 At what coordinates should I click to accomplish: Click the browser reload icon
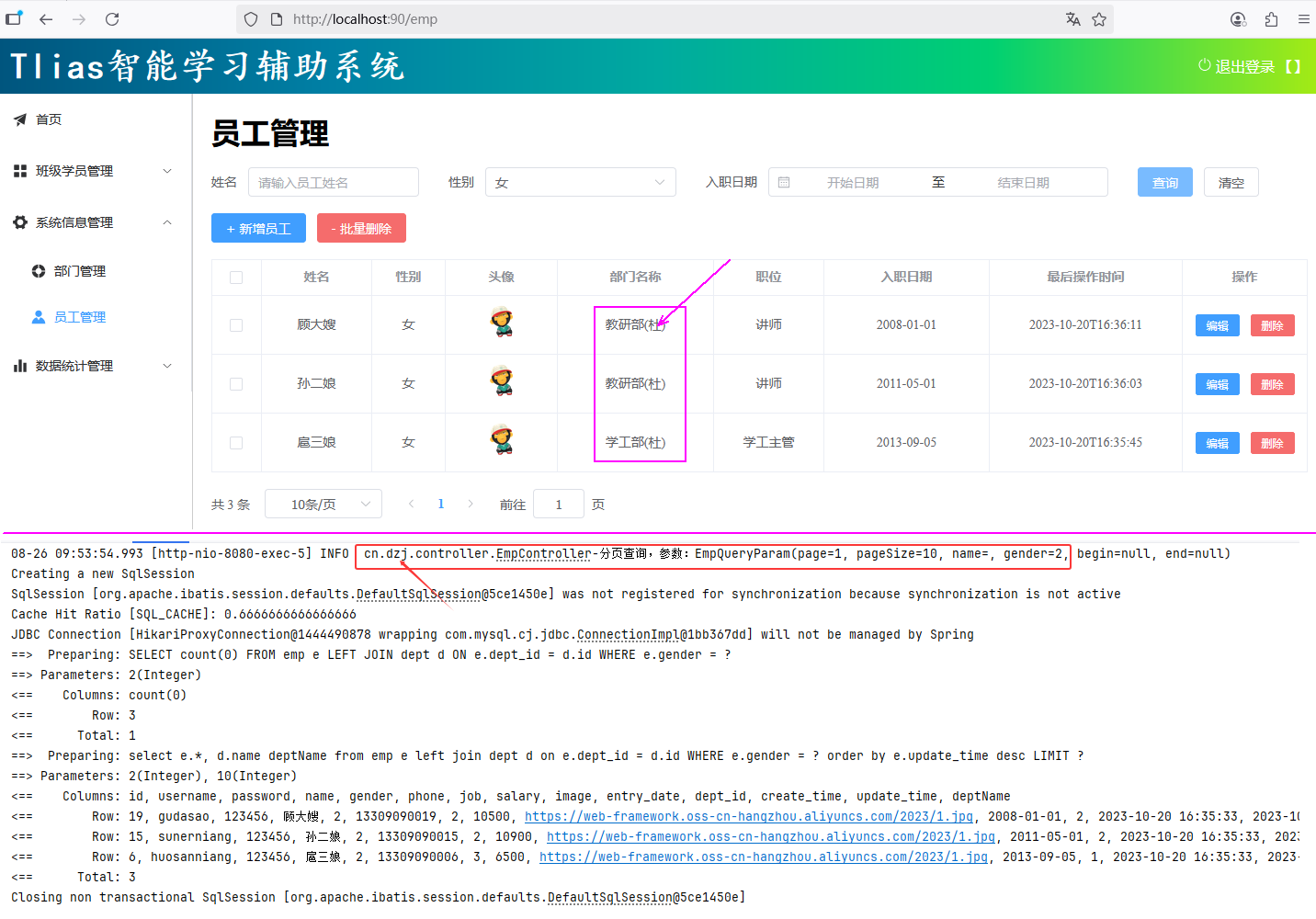(112, 19)
